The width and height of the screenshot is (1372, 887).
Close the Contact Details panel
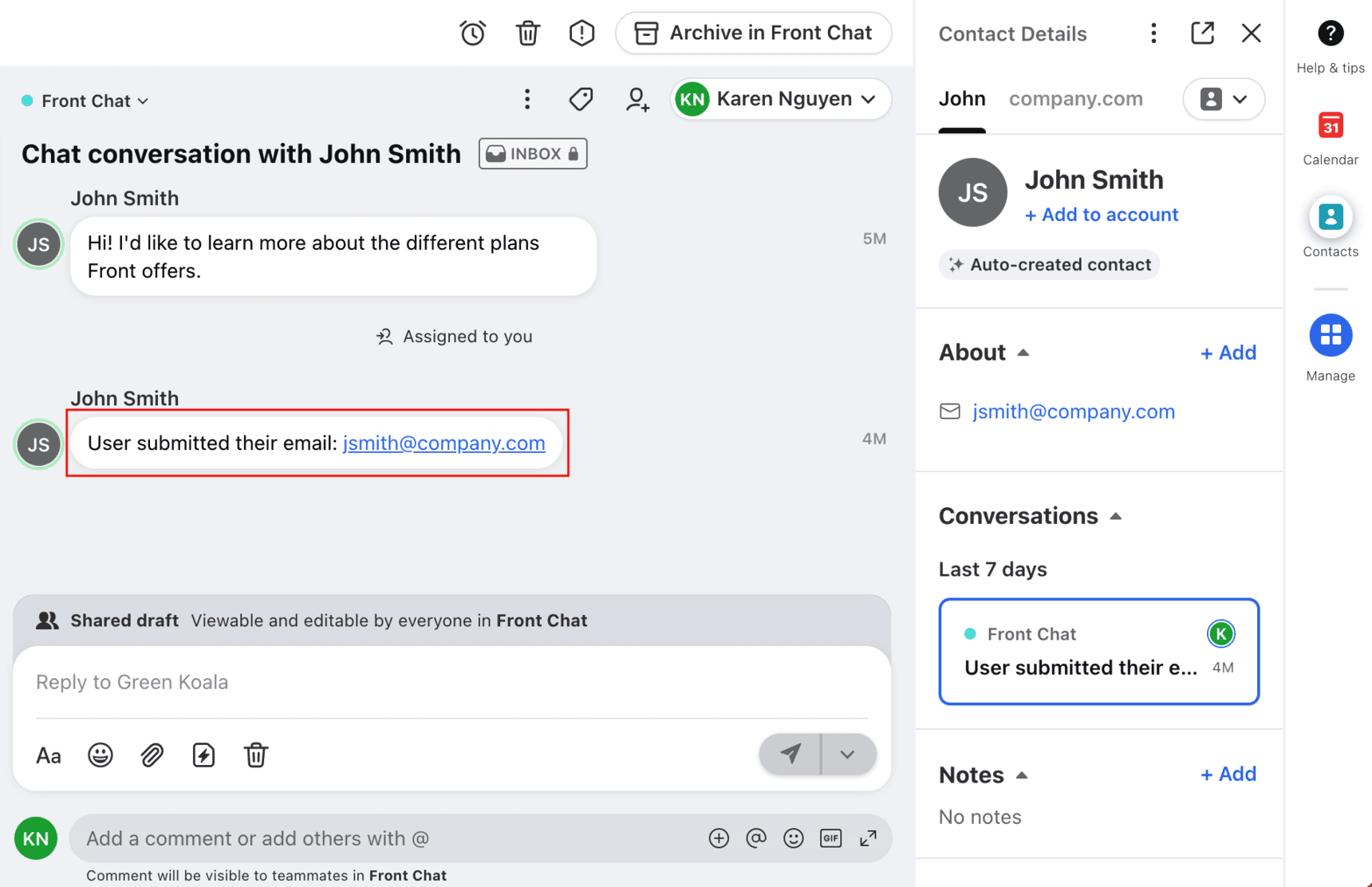click(x=1252, y=34)
